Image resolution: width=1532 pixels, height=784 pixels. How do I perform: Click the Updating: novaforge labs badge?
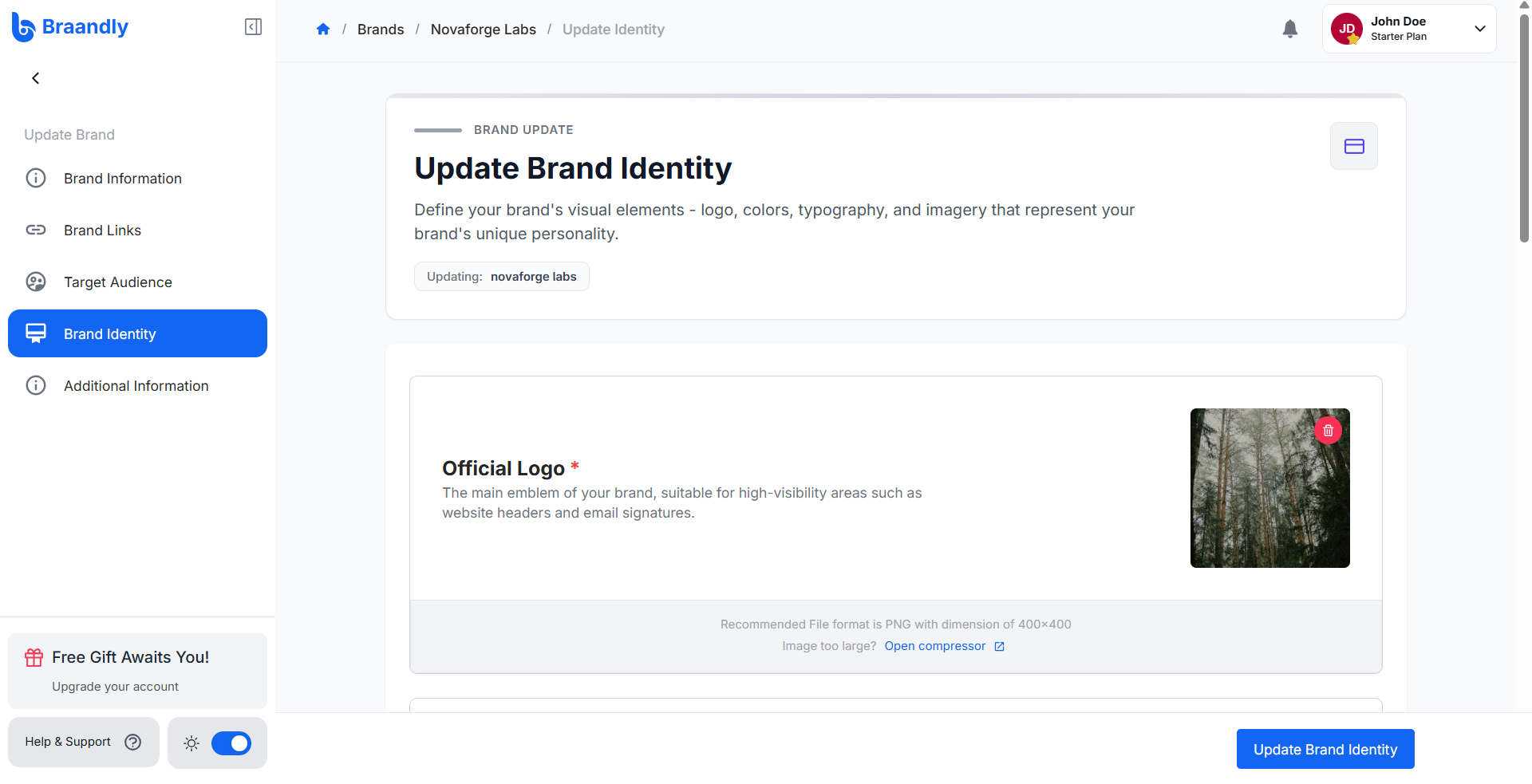pos(502,277)
